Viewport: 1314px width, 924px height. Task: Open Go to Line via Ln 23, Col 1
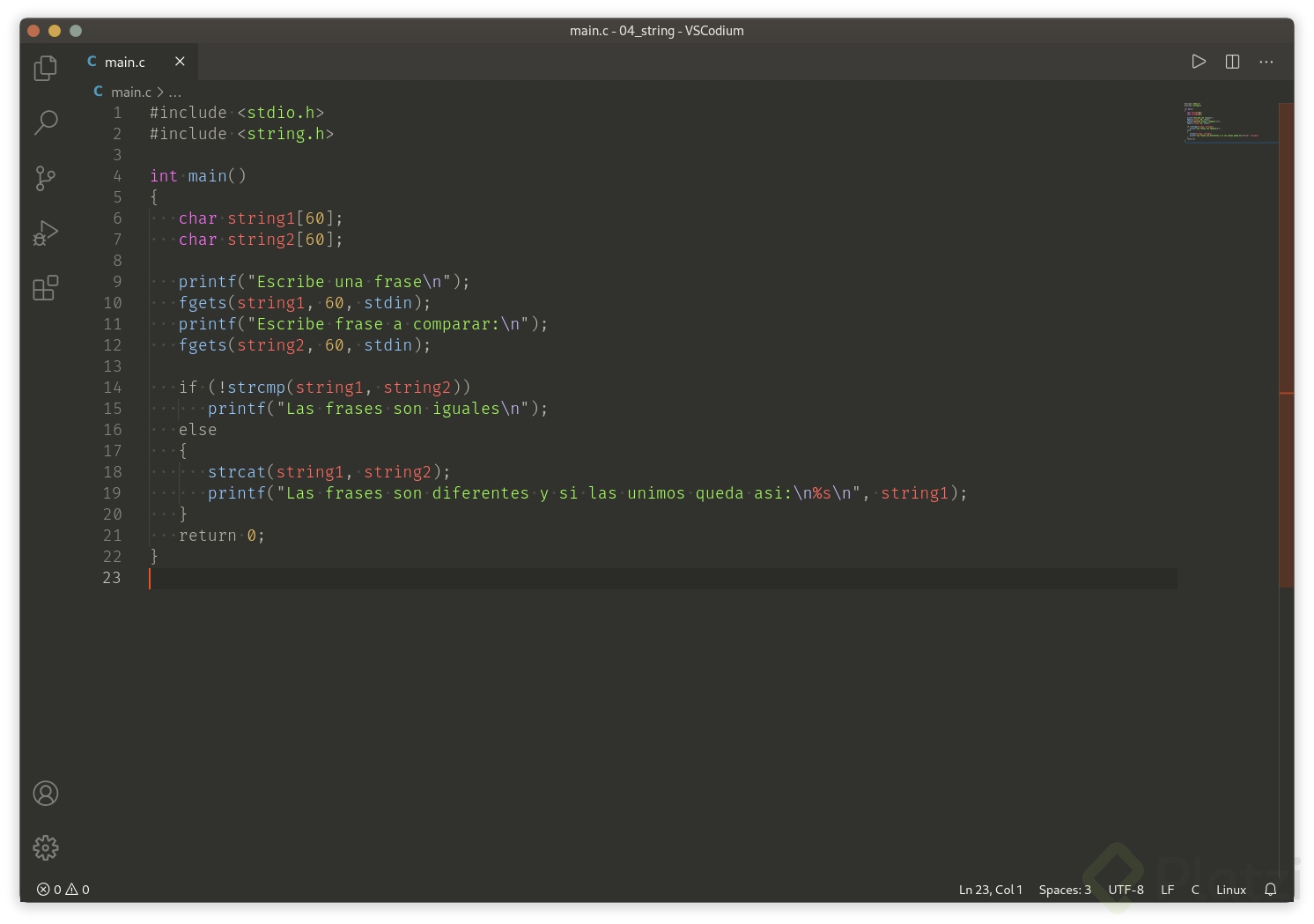point(990,890)
